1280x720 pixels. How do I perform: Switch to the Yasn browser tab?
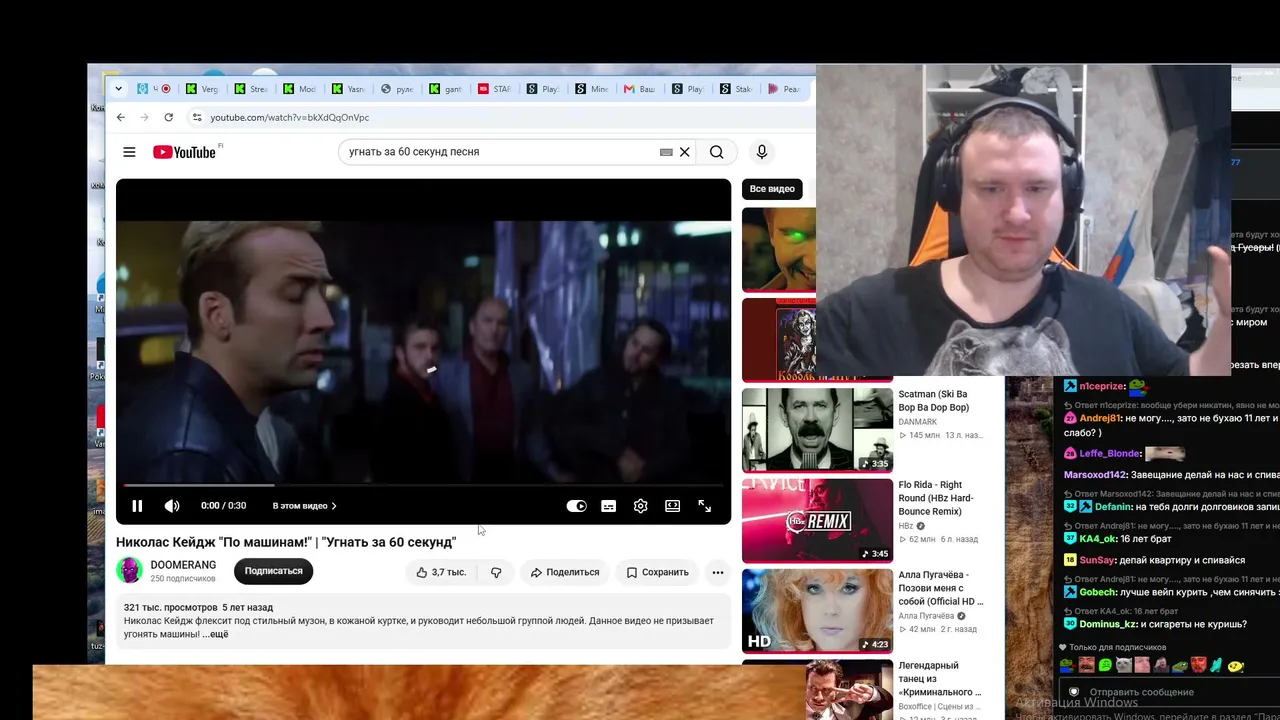coord(347,89)
